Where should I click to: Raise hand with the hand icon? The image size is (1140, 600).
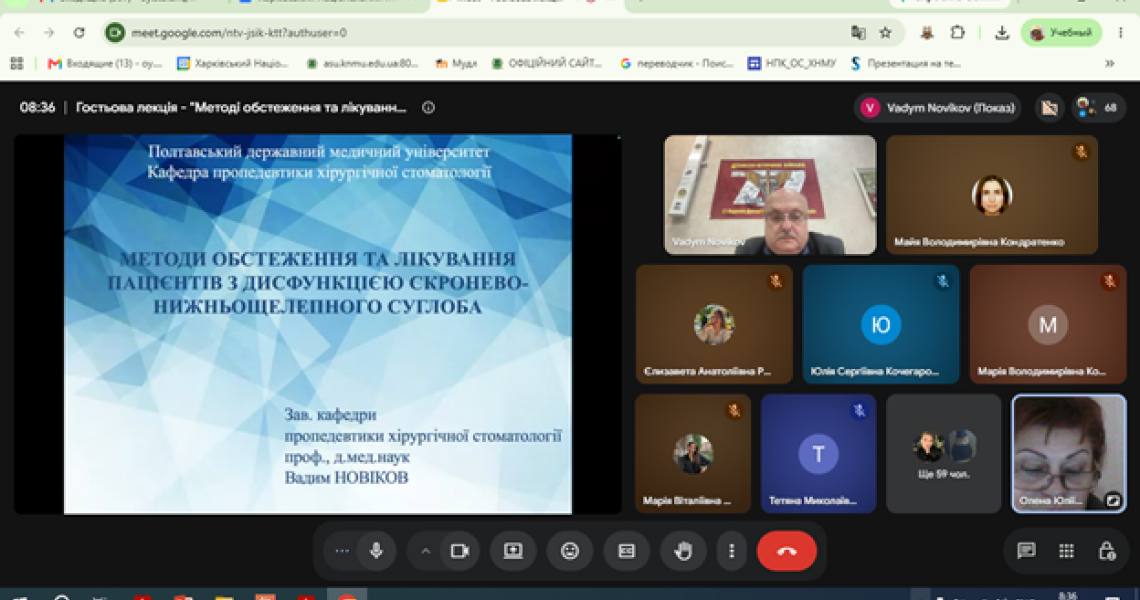click(x=683, y=551)
